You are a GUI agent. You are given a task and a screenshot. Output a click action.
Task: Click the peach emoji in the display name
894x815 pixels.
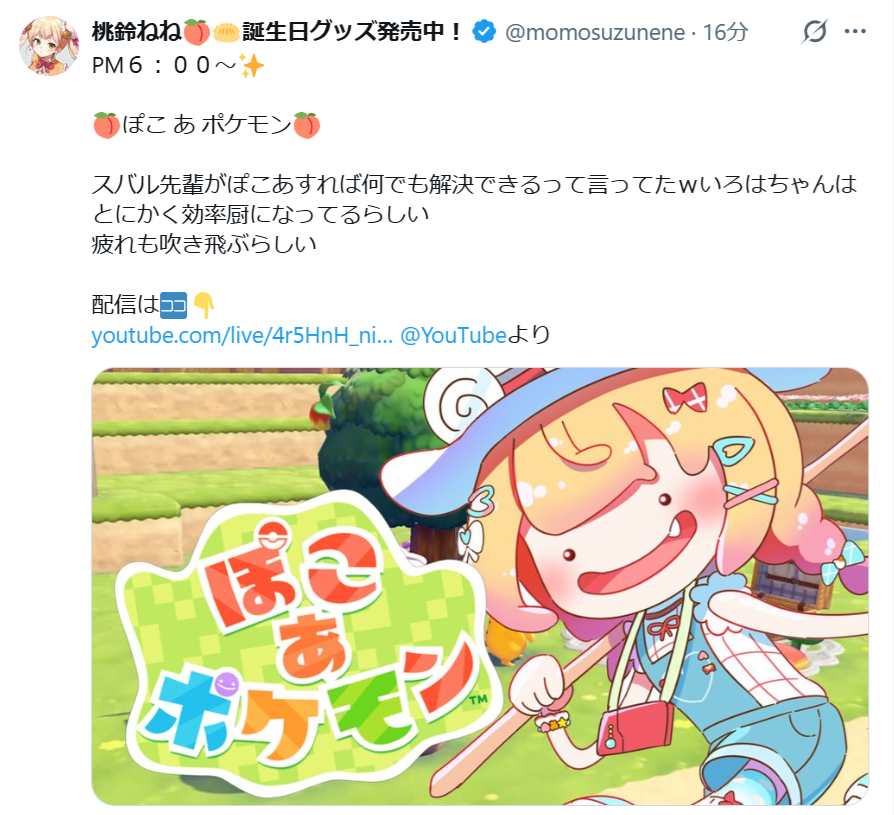[x=197, y=31]
